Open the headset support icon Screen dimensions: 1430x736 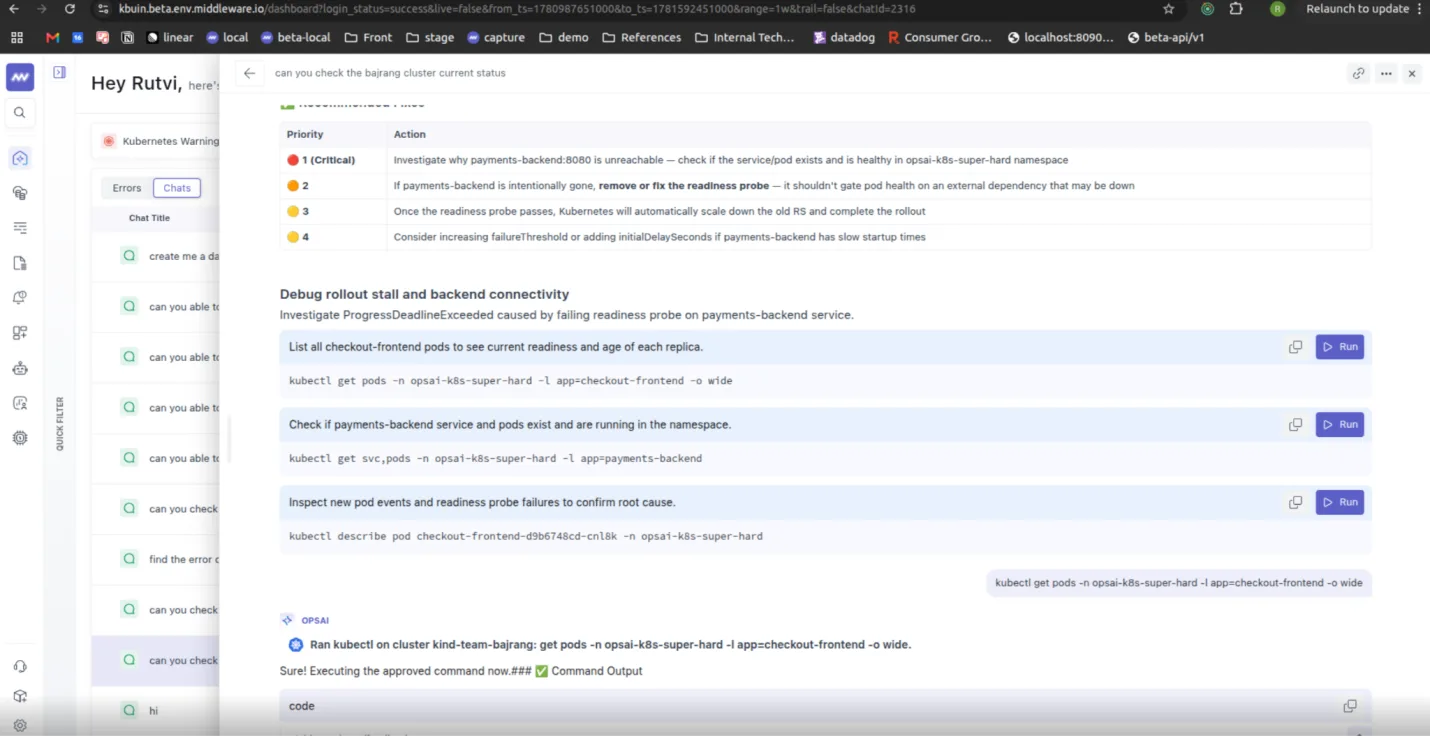click(20, 667)
